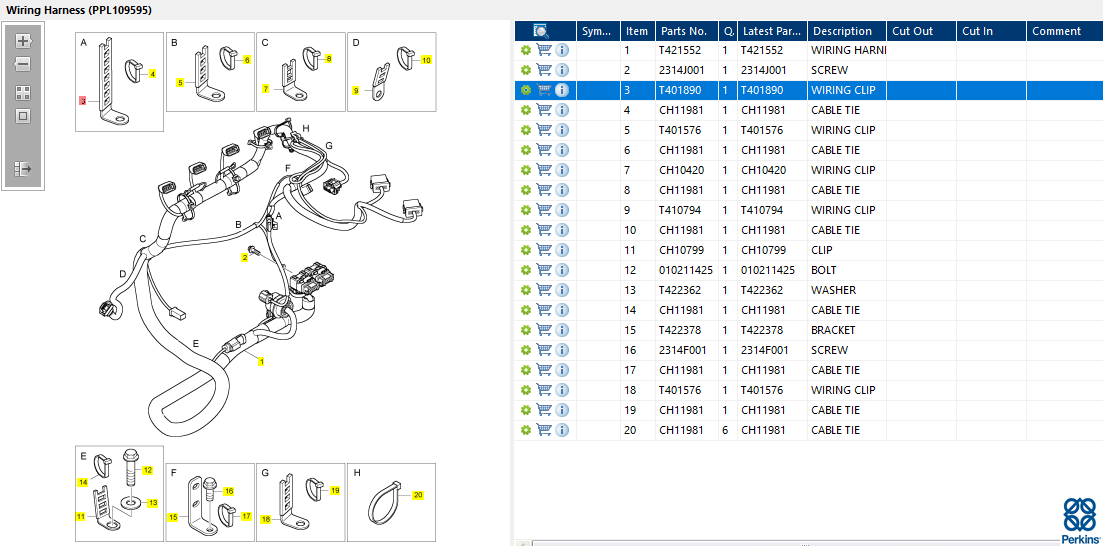Click the four-square grid view icon
This screenshot has height=546, width=1103.
[23, 92]
